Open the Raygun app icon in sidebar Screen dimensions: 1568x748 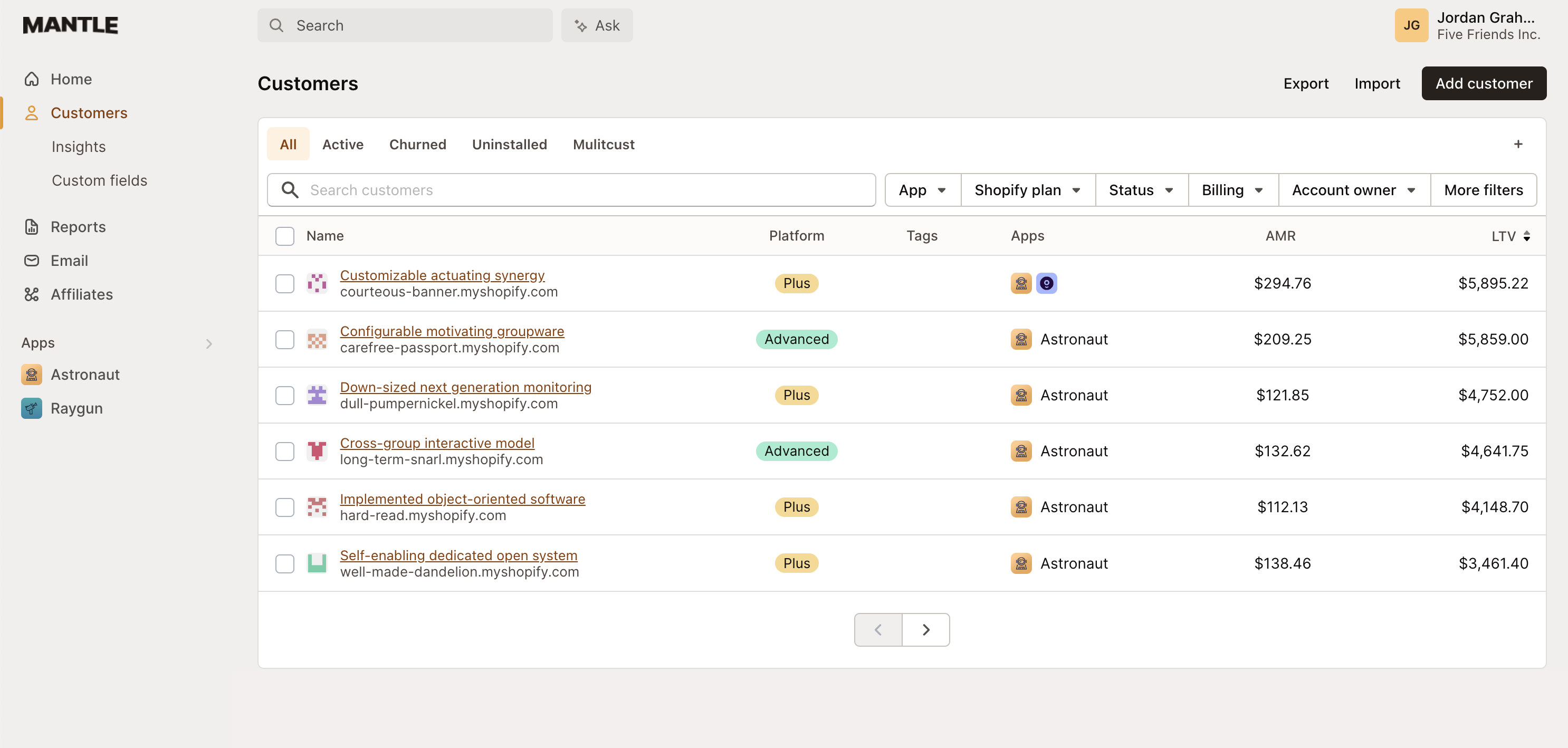click(32, 408)
